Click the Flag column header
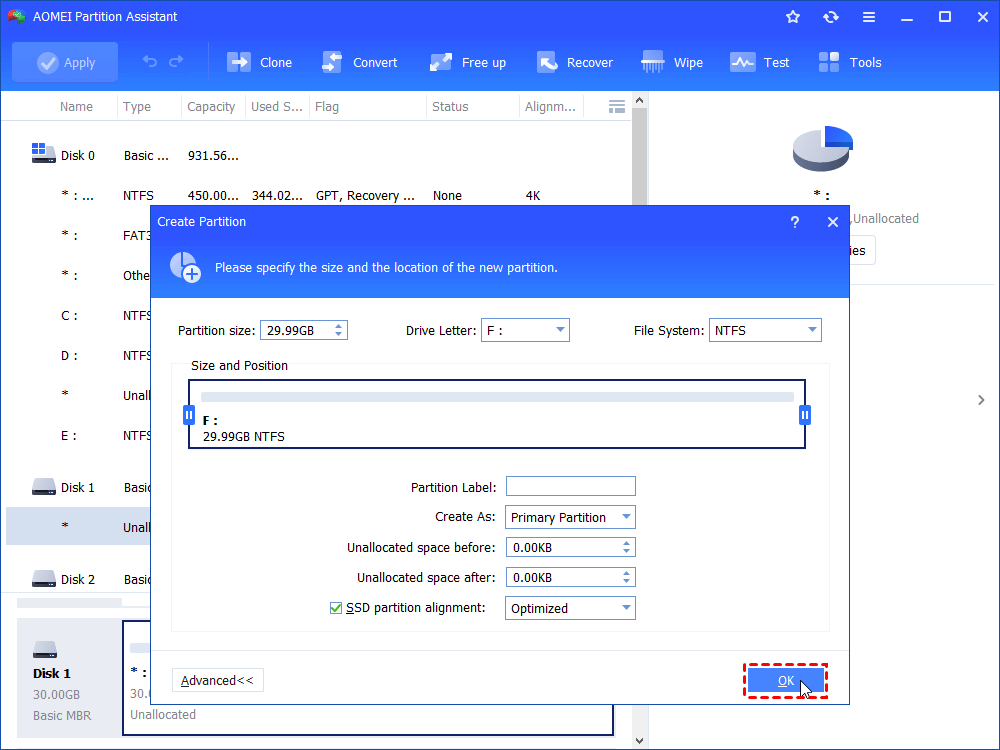This screenshot has width=1000, height=750. [327, 107]
